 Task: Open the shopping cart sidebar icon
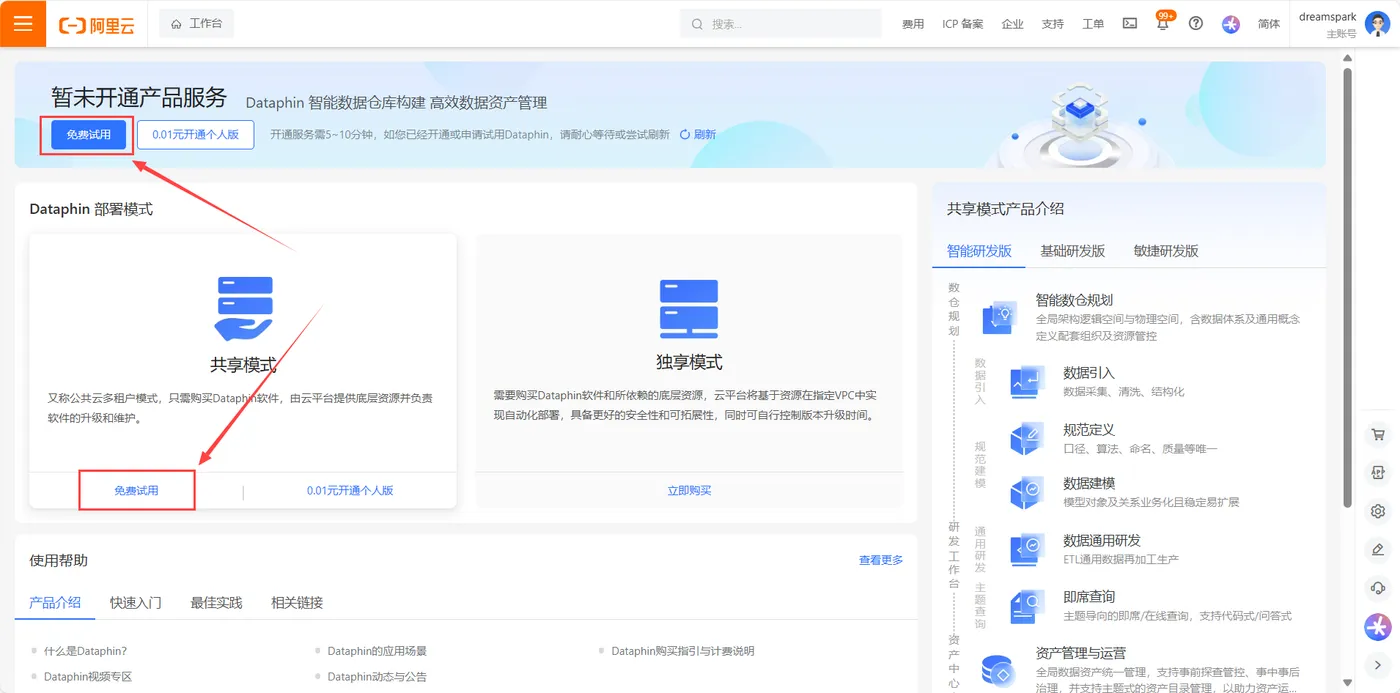[1378, 435]
